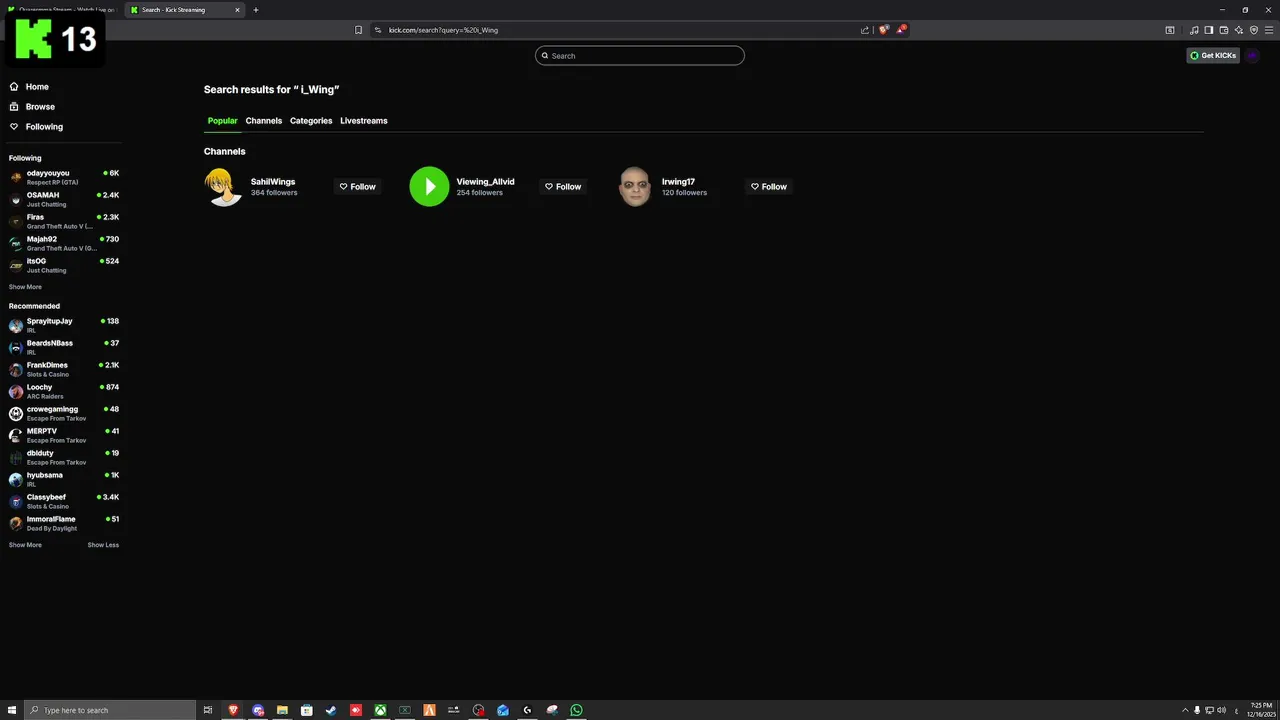Select the Popular results tab

[x=222, y=121]
